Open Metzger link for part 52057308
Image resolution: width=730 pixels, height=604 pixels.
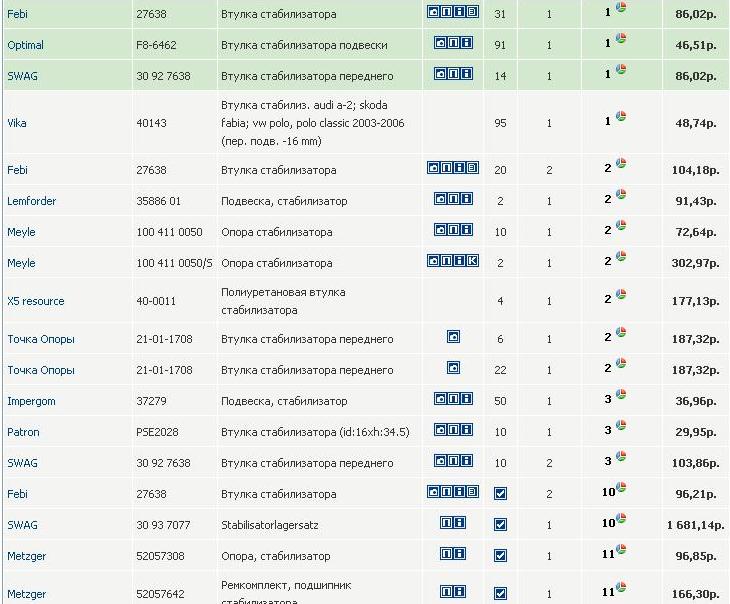point(27,556)
